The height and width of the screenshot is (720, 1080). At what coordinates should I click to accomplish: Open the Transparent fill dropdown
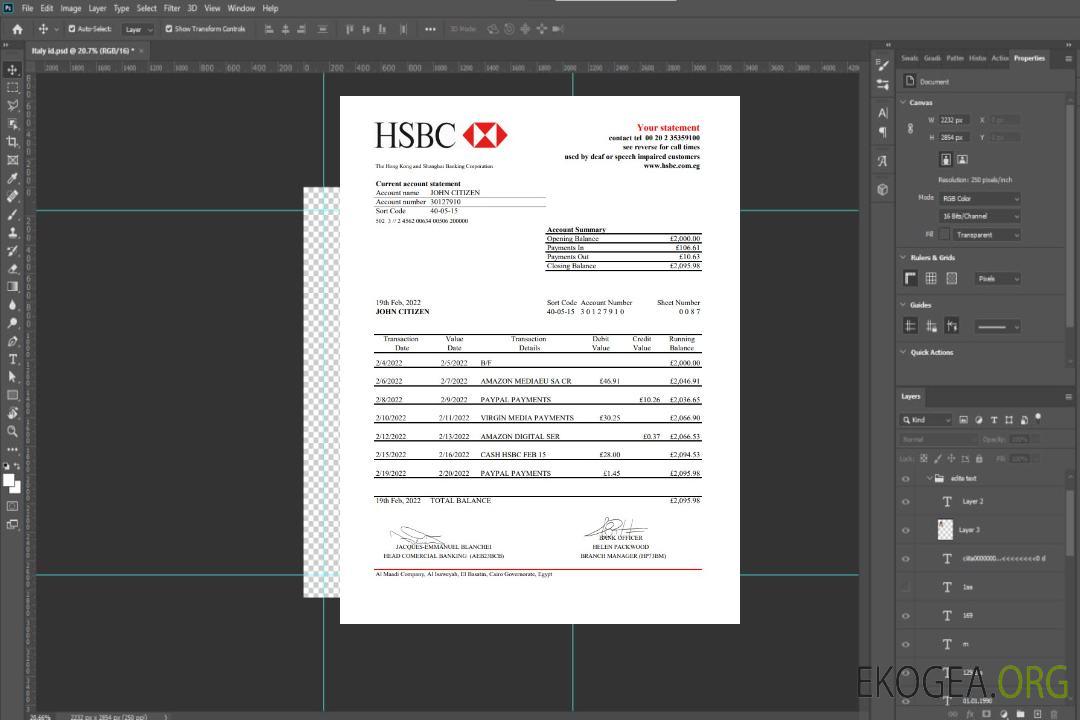pyautogui.click(x=987, y=235)
